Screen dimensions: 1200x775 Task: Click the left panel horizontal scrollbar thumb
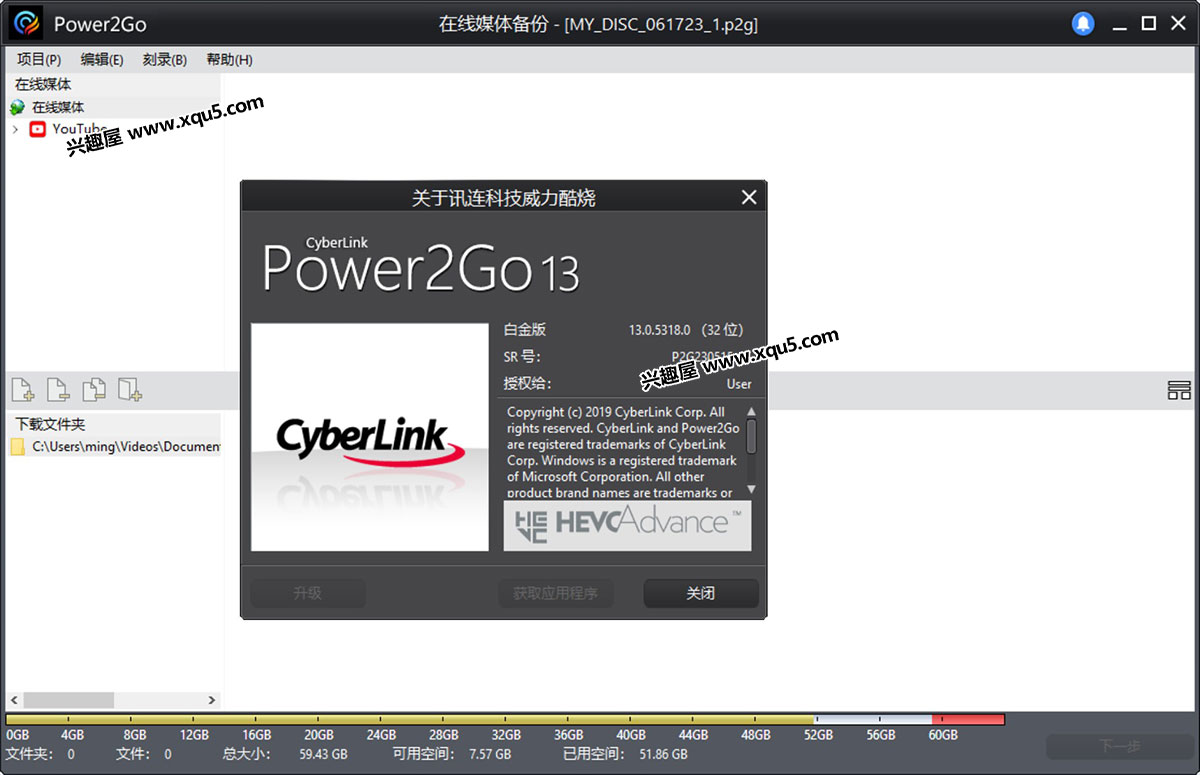coord(69,700)
